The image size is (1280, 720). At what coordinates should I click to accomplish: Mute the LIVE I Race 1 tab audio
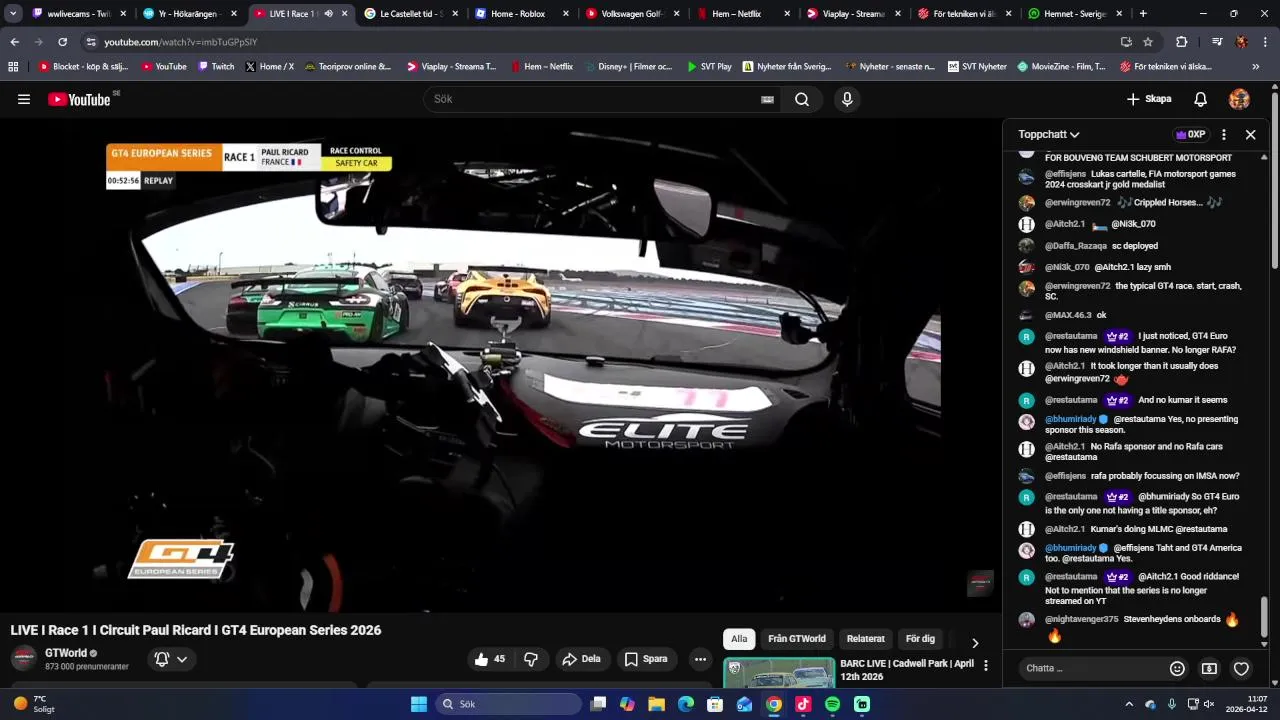click(x=328, y=14)
